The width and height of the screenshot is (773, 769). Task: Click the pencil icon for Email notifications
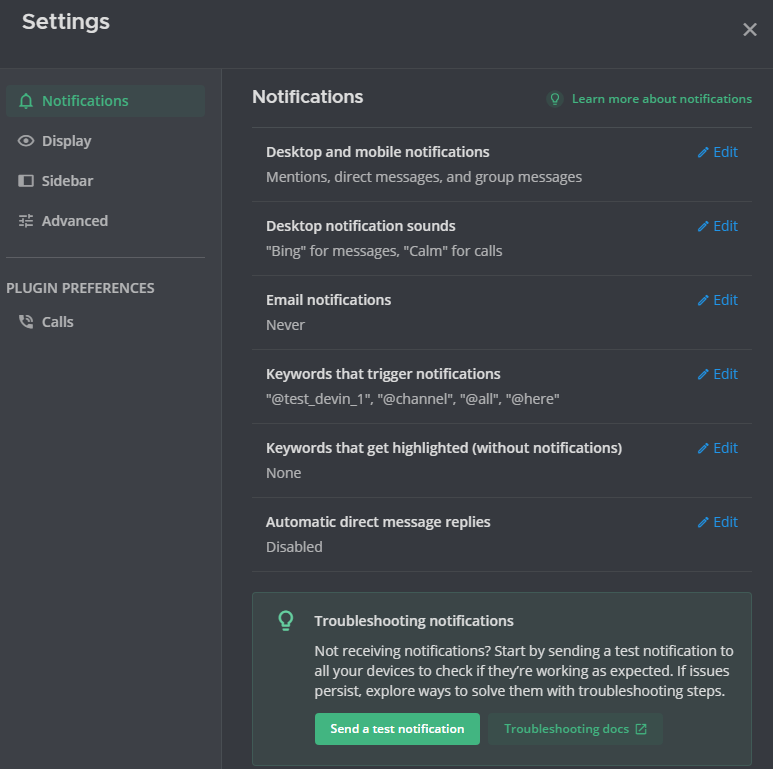click(703, 300)
